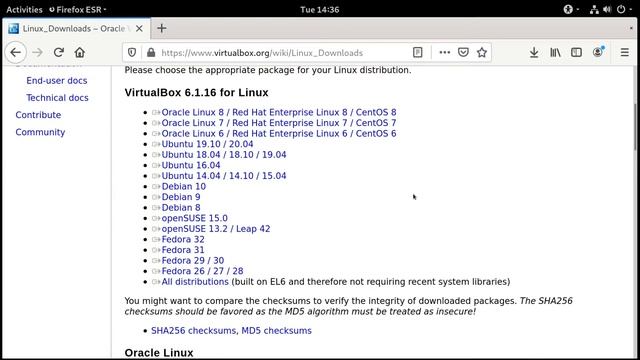
Task: Go back to the previous page
Action: click(x=16, y=52)
